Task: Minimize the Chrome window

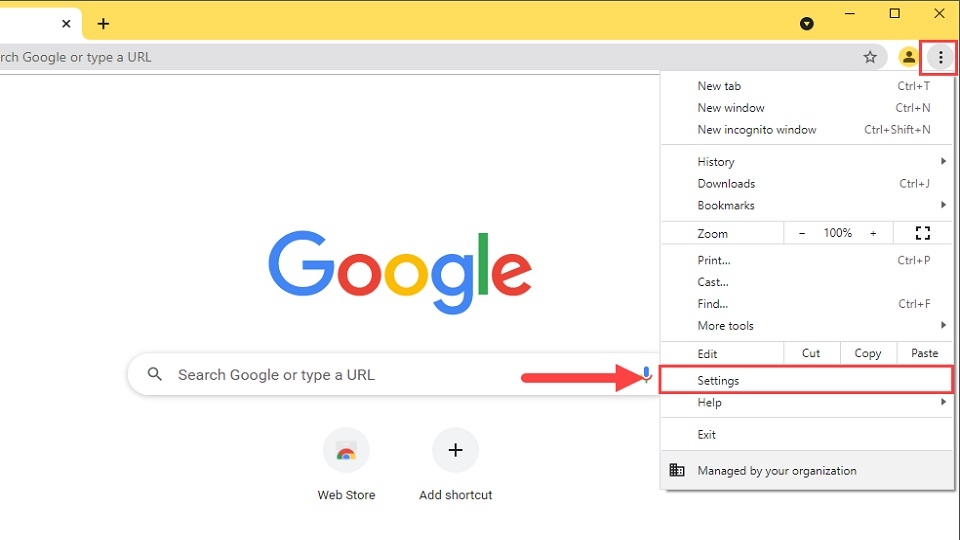Action: [x=850, y=13]
